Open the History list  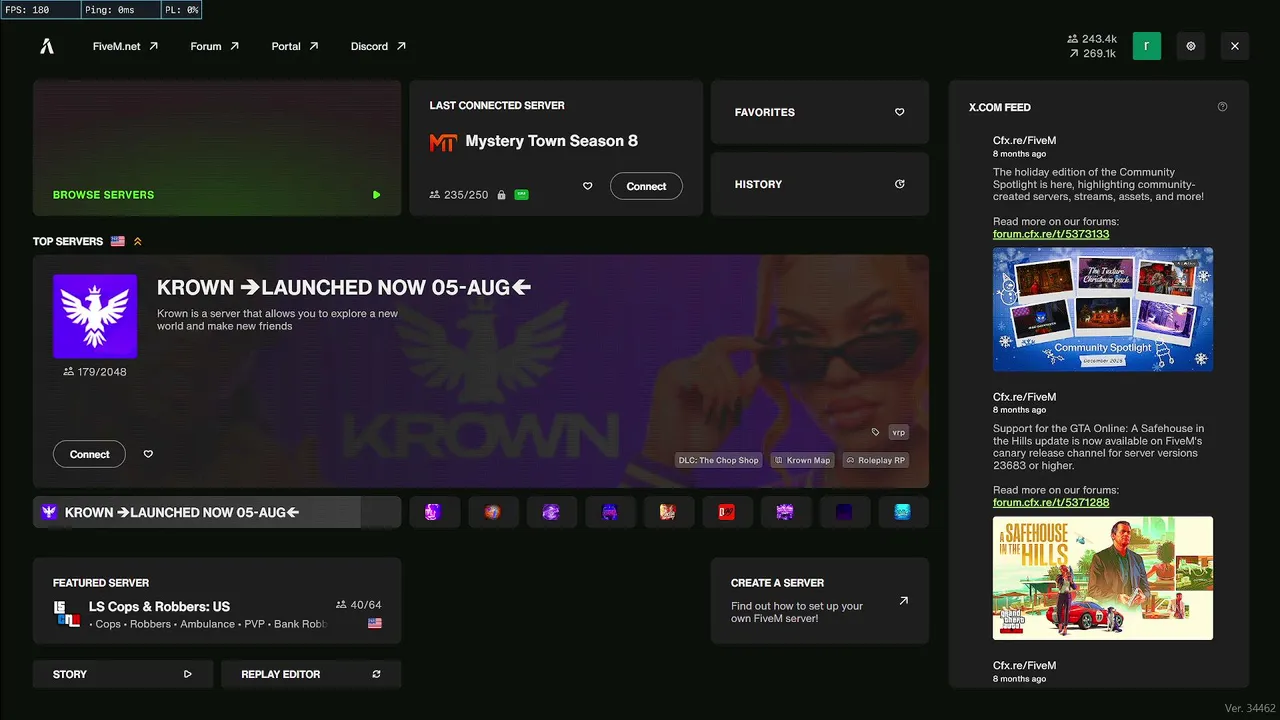pyautogui.click(x=820, y=184)
